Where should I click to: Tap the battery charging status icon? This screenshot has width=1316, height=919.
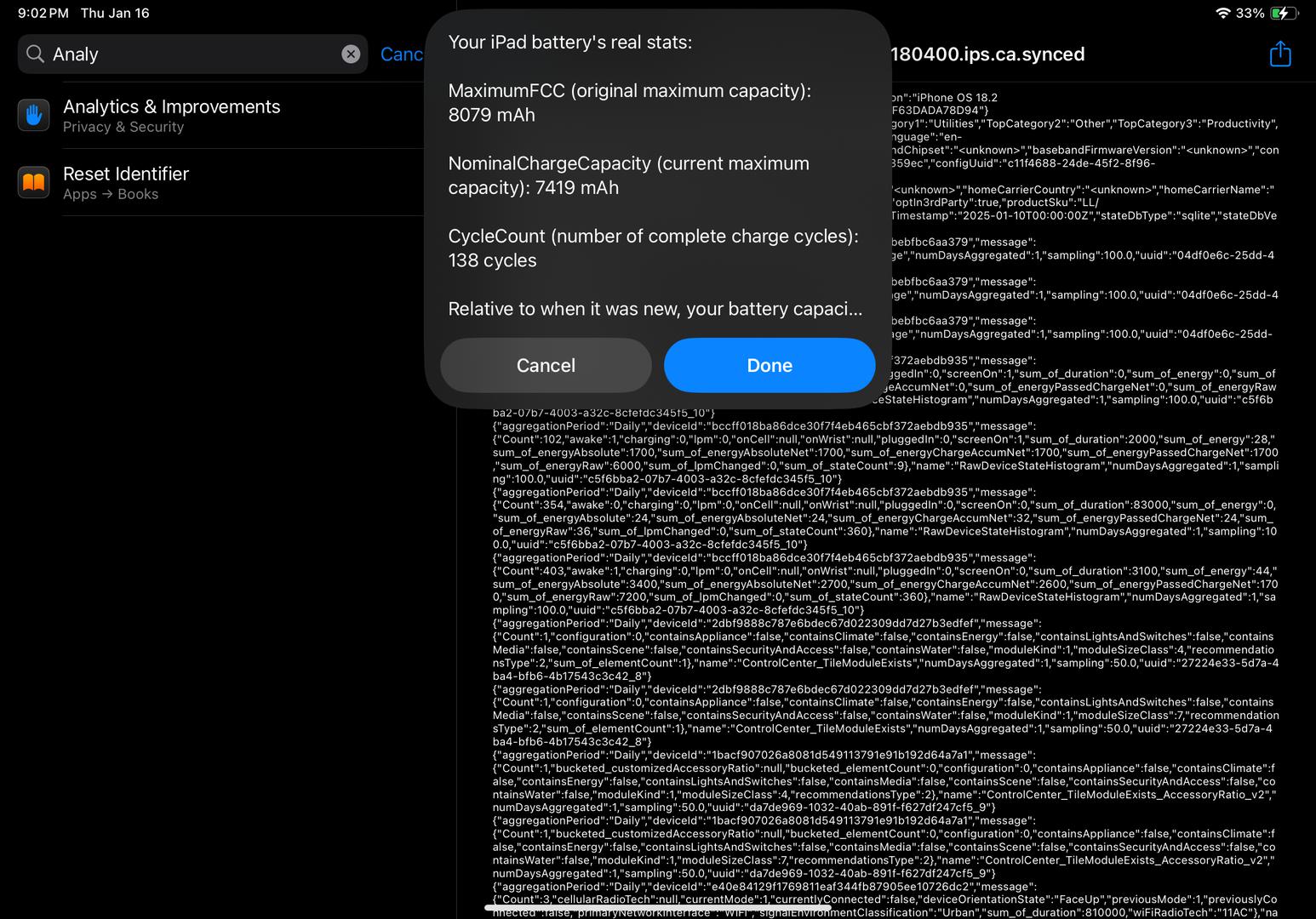(1285, 14)
